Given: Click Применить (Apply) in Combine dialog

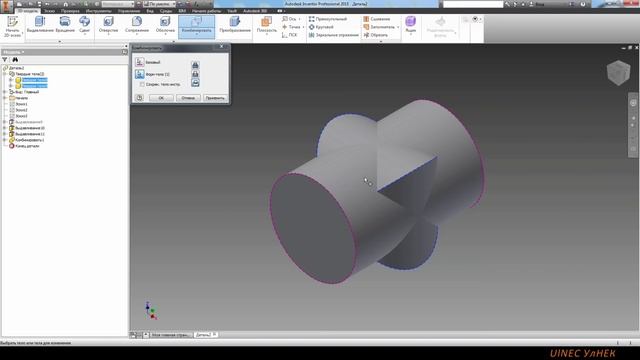Looking at the screenshot, I should pyautogui.click(x=215, y=98).
